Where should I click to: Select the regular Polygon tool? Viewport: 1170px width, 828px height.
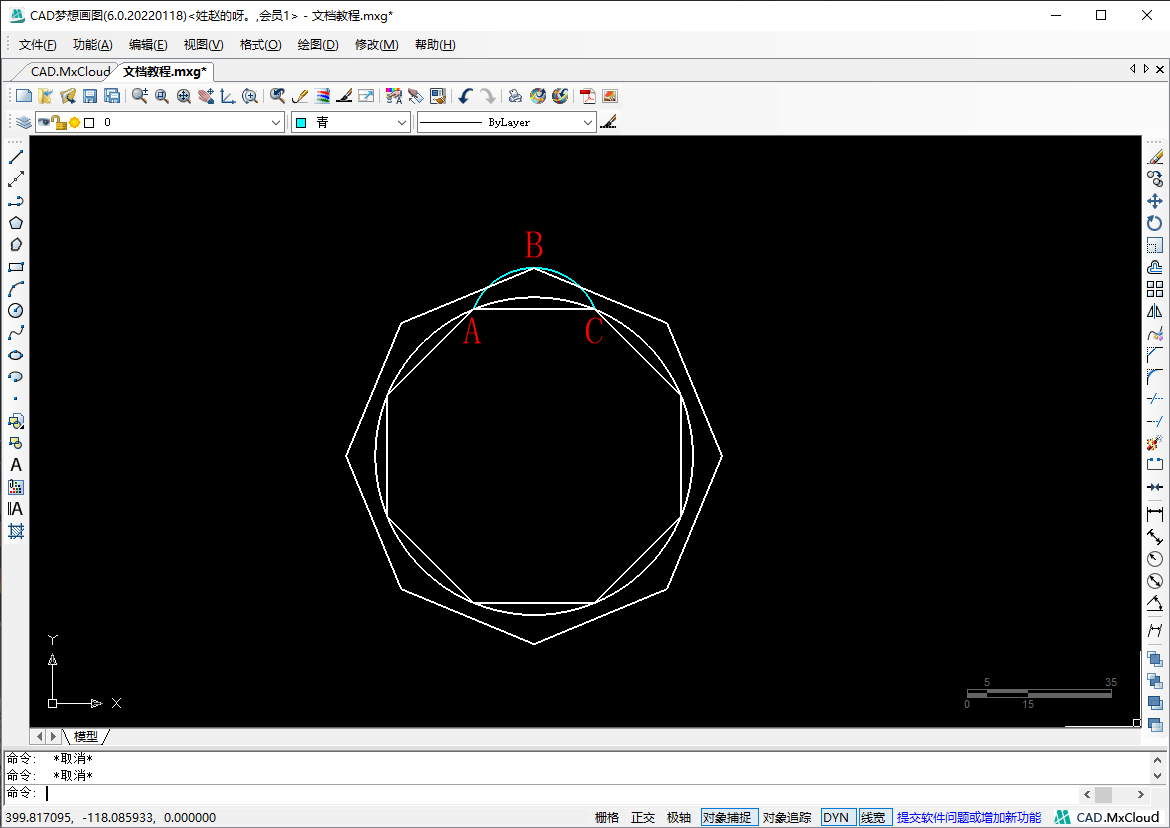click(16, 223)
